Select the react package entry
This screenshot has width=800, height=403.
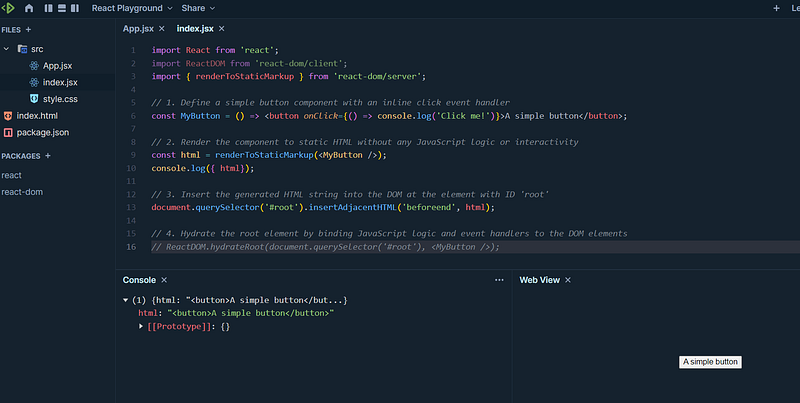point(11,175)
